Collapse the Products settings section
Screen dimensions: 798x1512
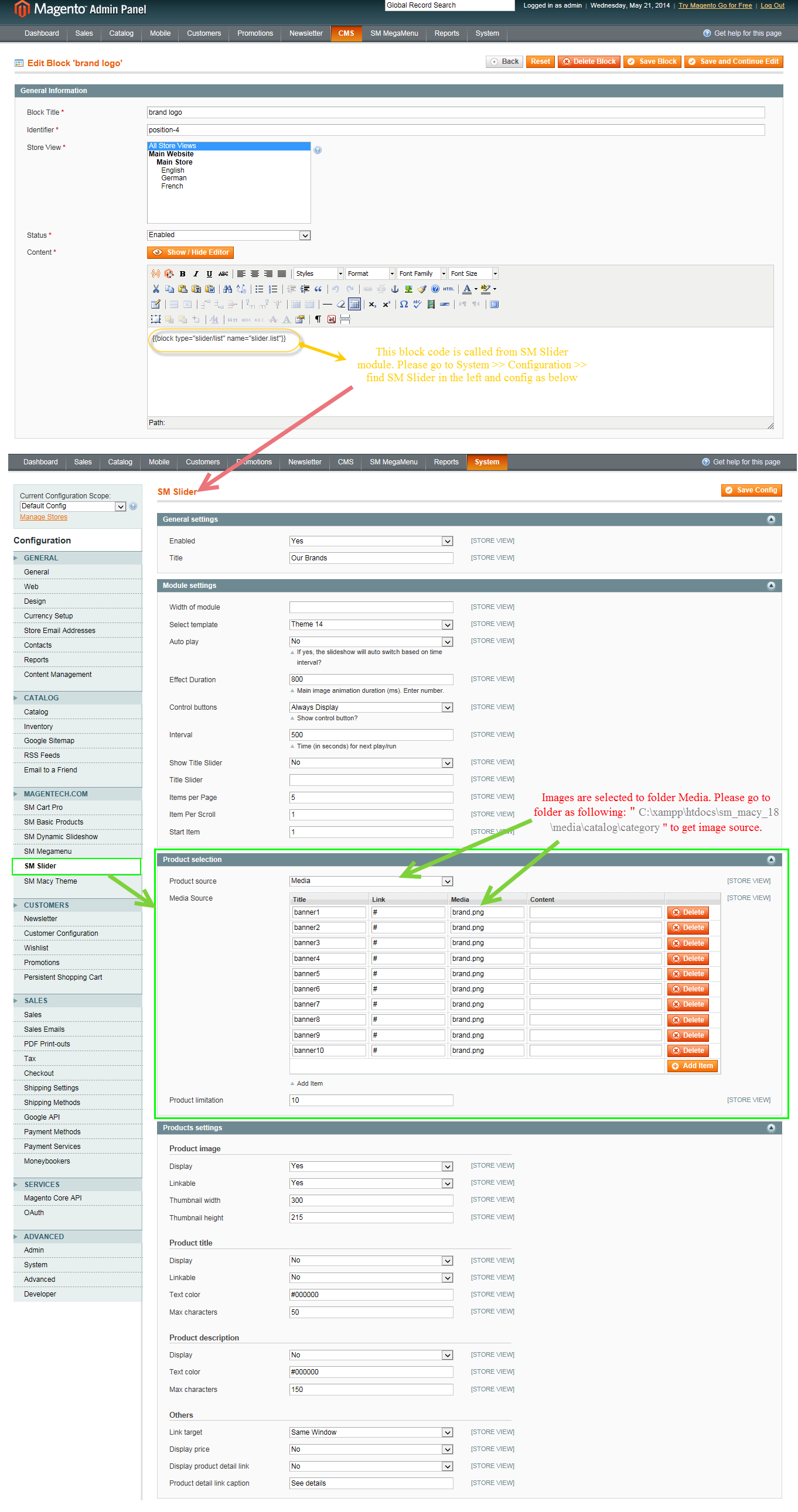tap(771, 1128)
